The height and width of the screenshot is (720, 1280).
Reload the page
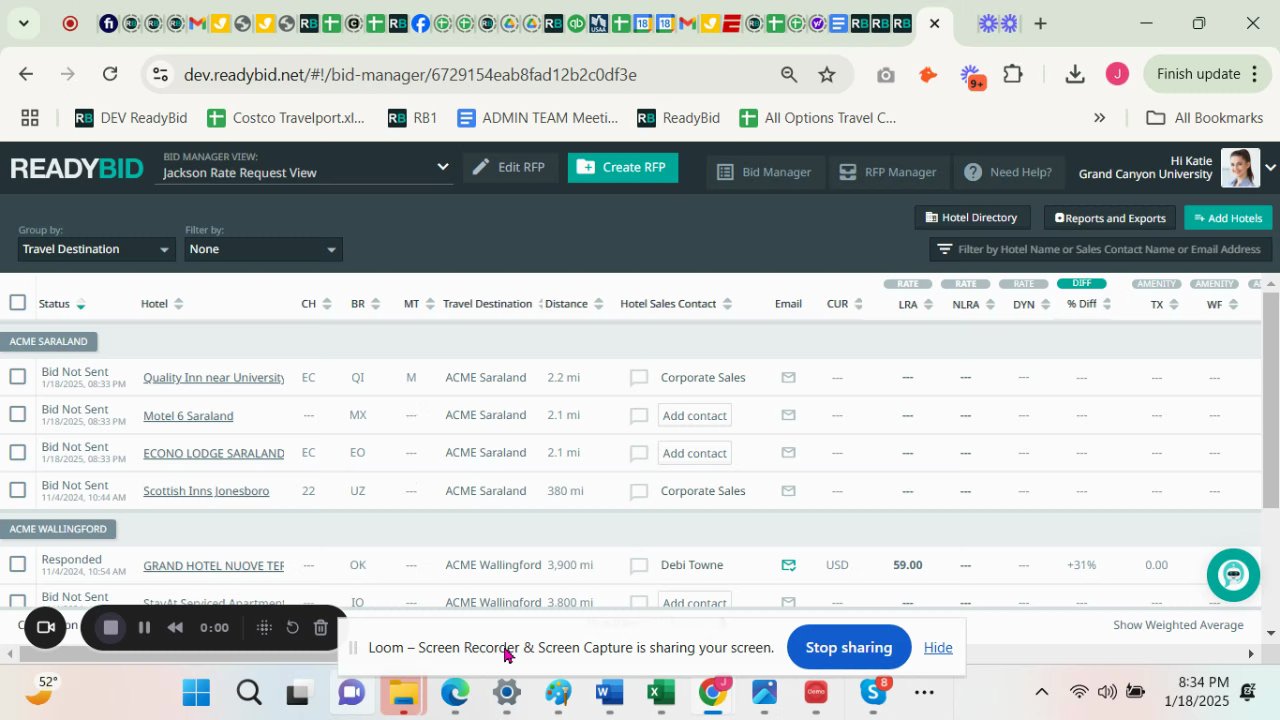click(110, 74)
